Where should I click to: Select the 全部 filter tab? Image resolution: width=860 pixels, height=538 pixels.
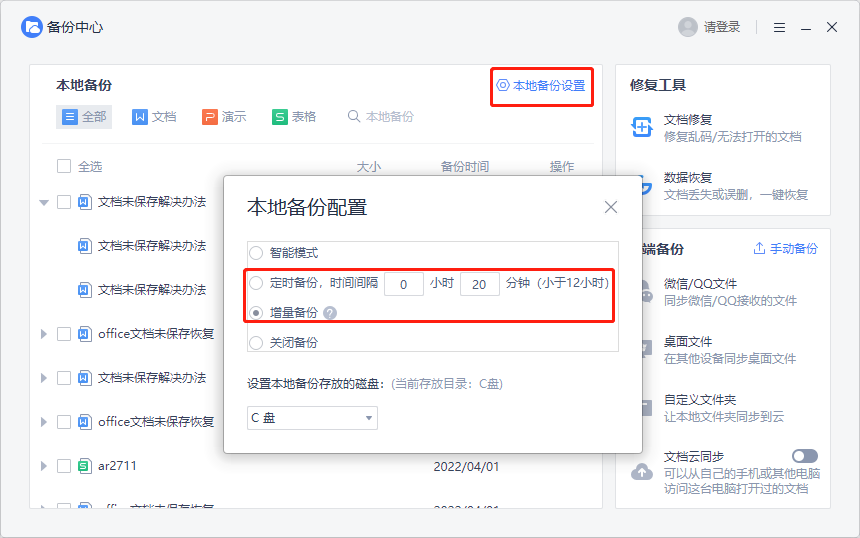(84, 117)
